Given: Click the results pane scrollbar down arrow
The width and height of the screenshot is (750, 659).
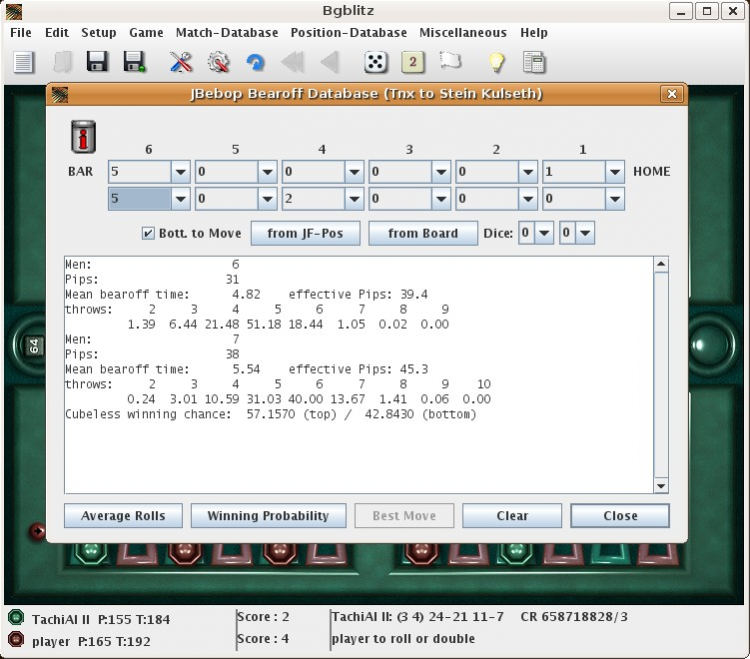Looking at the screenshot, I should pos(660,486).
